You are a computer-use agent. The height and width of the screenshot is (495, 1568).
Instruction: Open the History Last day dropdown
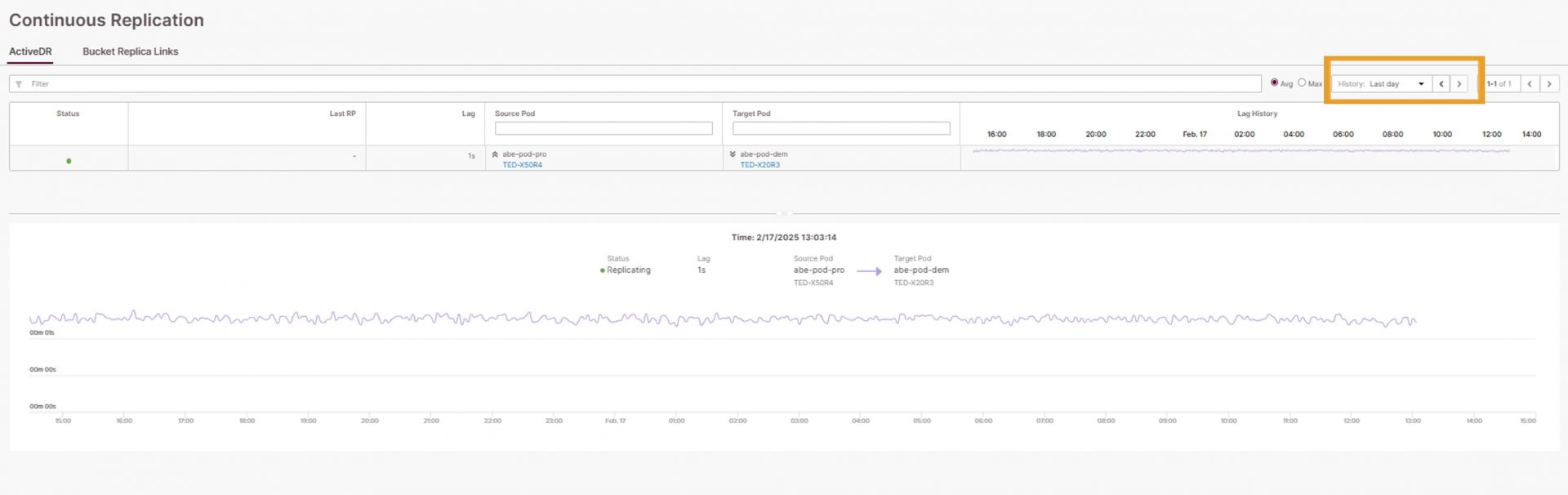[x=1382, y=84]
